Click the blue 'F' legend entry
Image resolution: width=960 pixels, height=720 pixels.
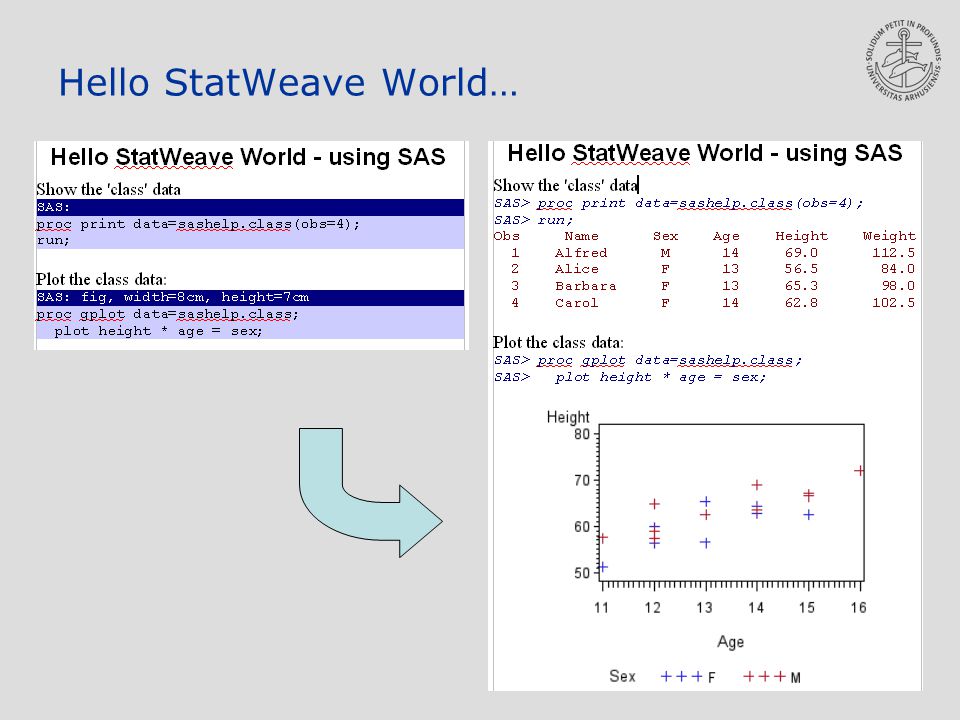pos(688,677)
